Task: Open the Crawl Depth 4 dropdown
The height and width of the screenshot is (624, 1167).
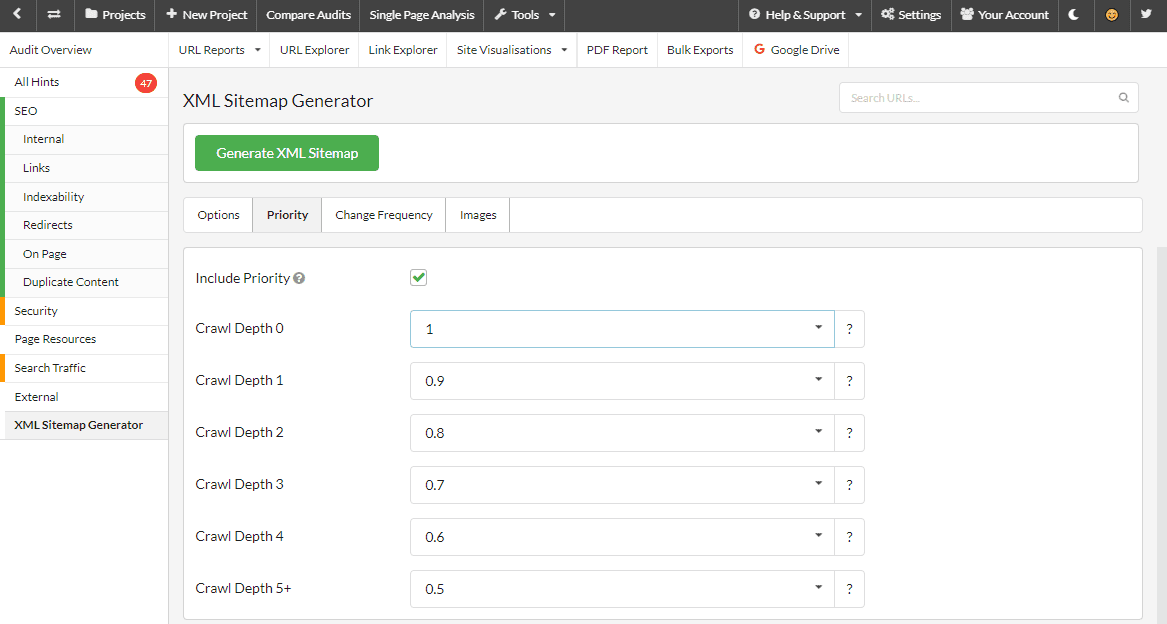Action: coord(622,537)
